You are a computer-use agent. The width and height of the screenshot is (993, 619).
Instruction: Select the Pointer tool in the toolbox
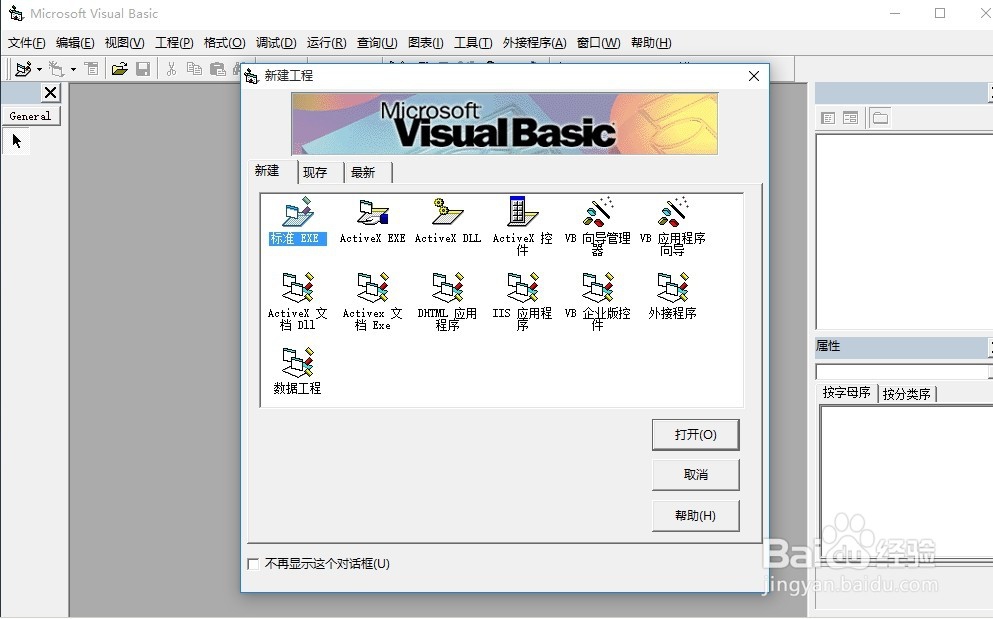[x=16, y=141]
